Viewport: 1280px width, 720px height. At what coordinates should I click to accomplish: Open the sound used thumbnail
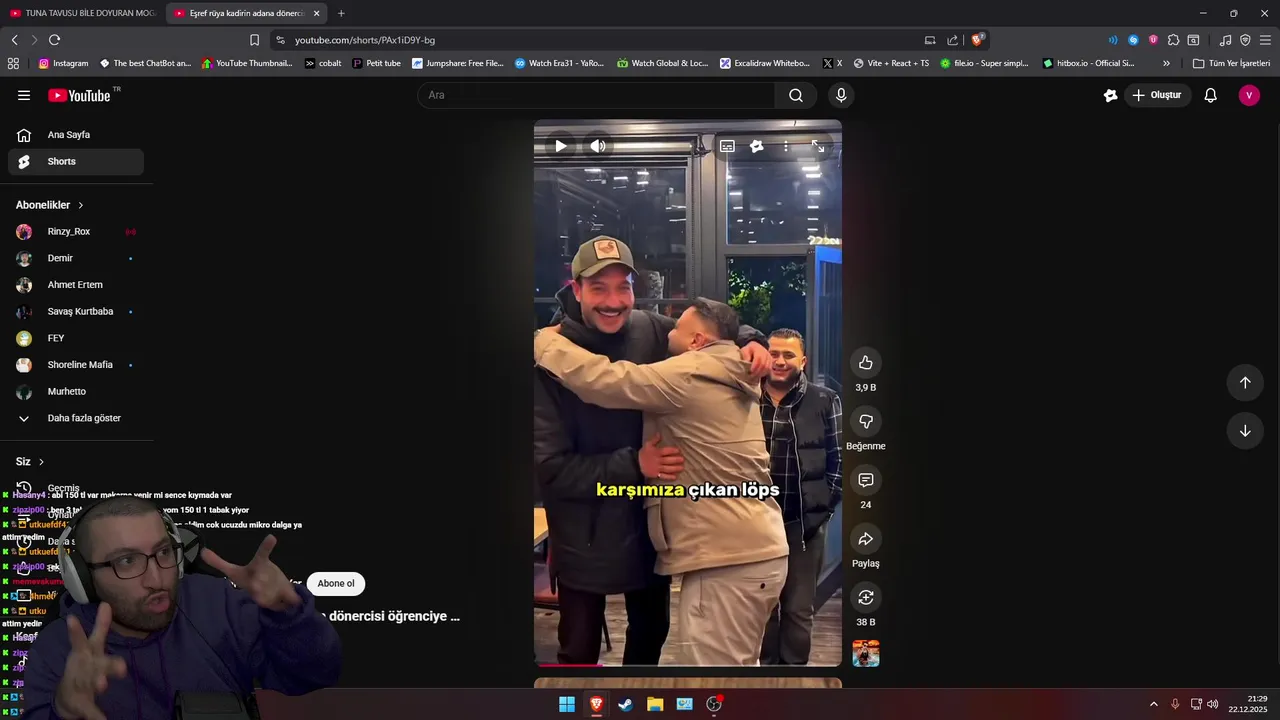(x=866, y=653)
